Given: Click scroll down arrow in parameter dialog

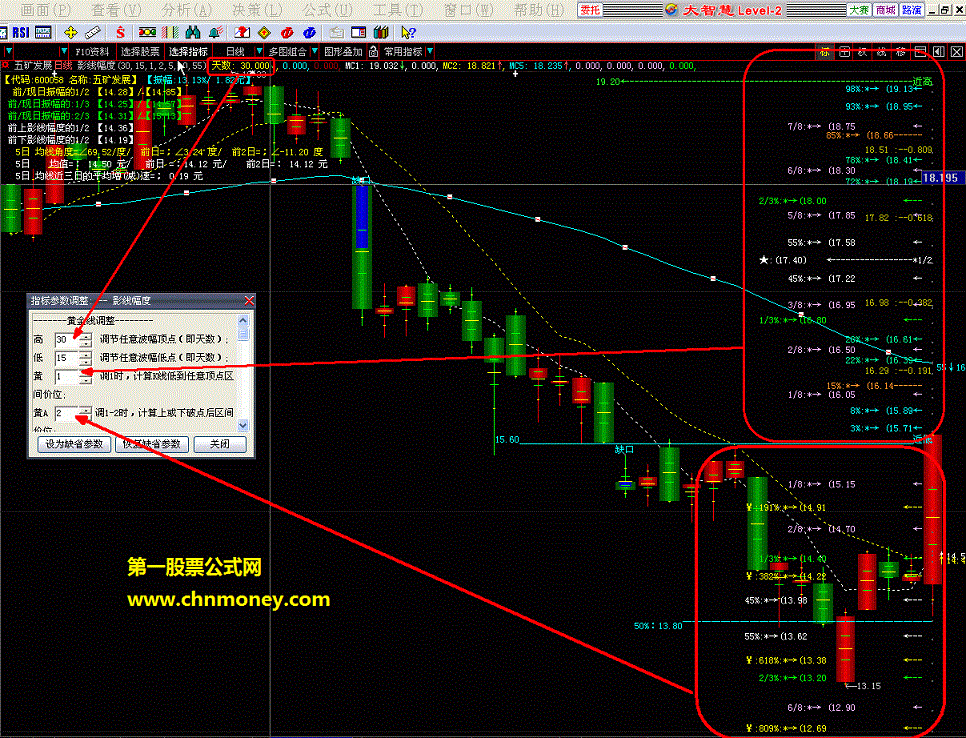Looking at the screenshot, I should (x=243, y=425).
